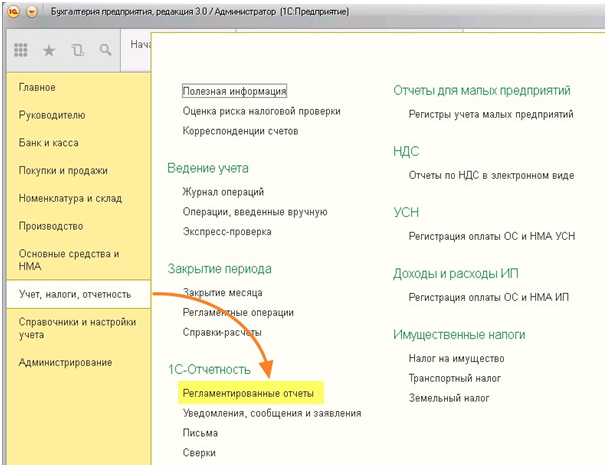The height and width of the screenshot is (467, 607).
Task: Open Регламентированные отчеты
Action: (x=248, y=393)
